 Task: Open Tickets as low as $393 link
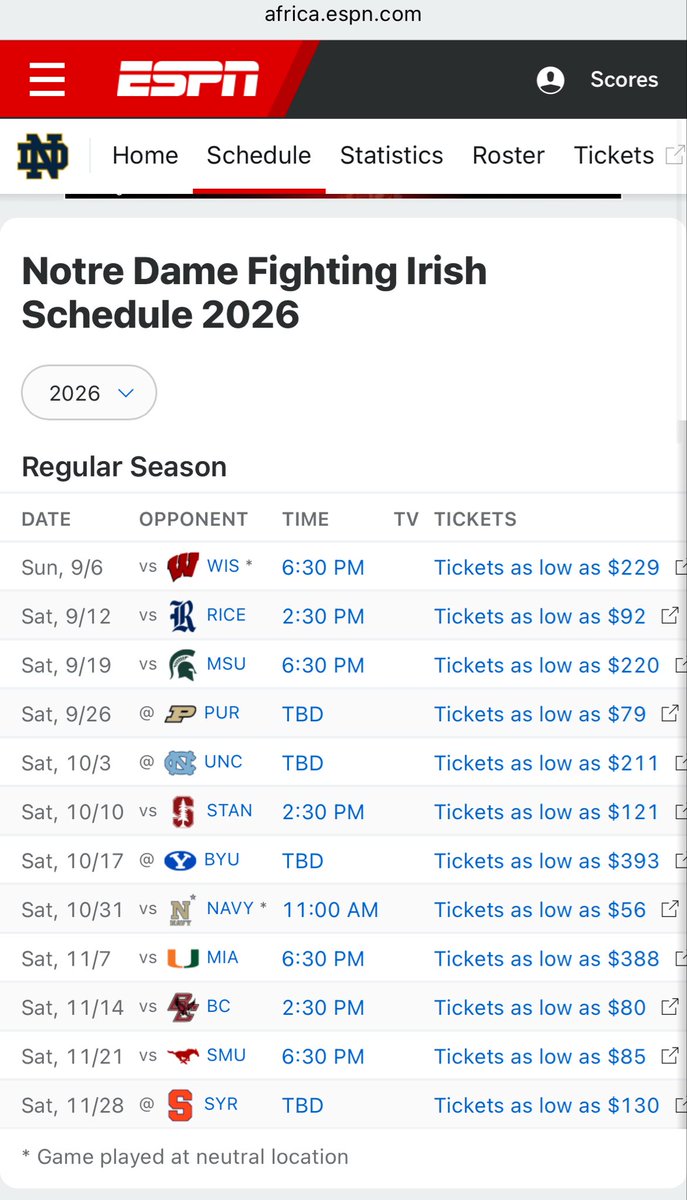click(547, 861)
